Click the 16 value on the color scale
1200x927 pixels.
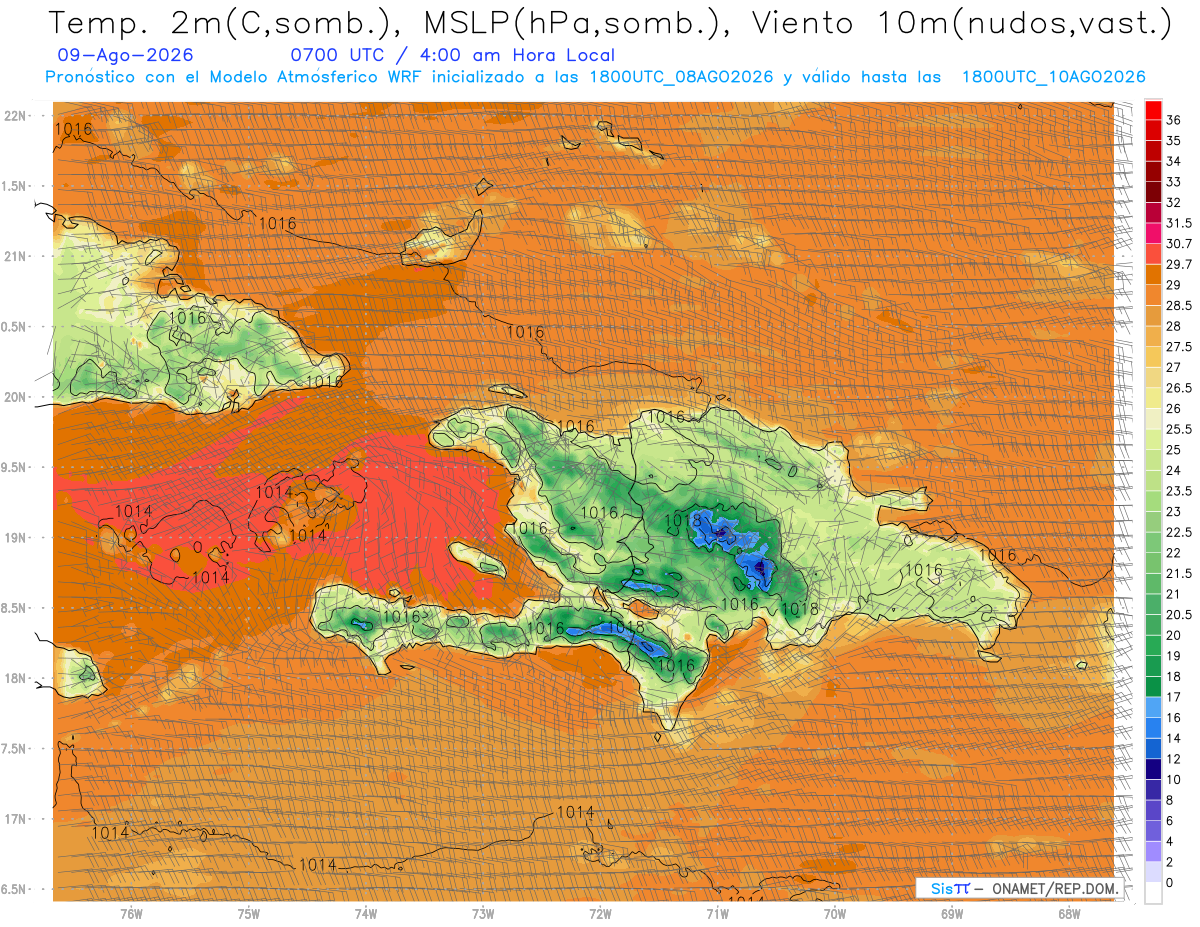click(x=1174, y=717)
